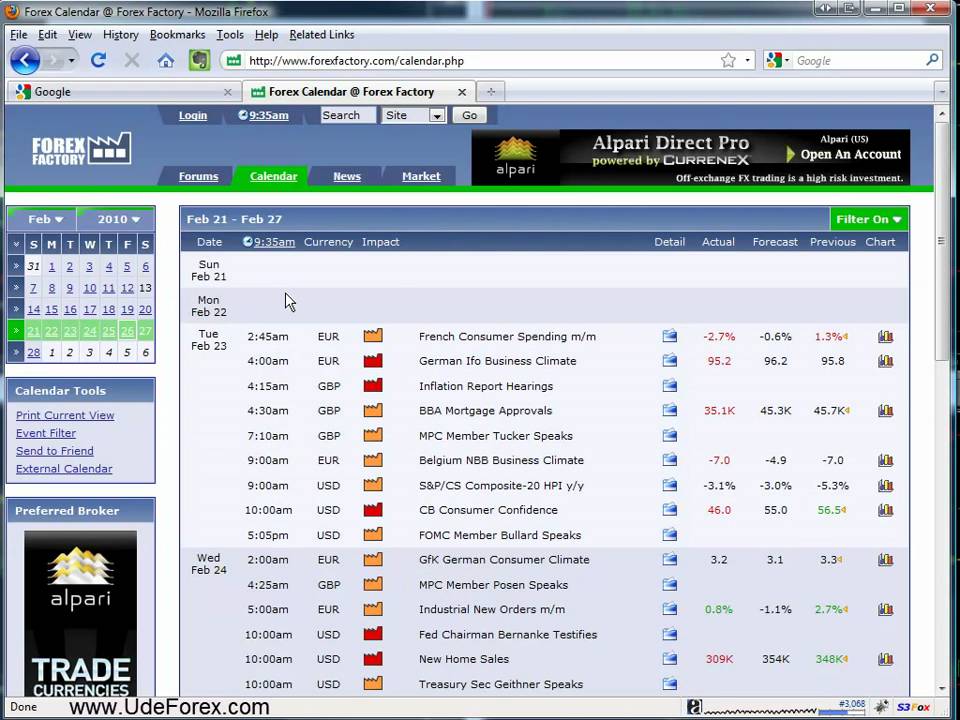Open a new tab with the plus button
Viewport: 960px width, 720px height.
coord(490,92)
